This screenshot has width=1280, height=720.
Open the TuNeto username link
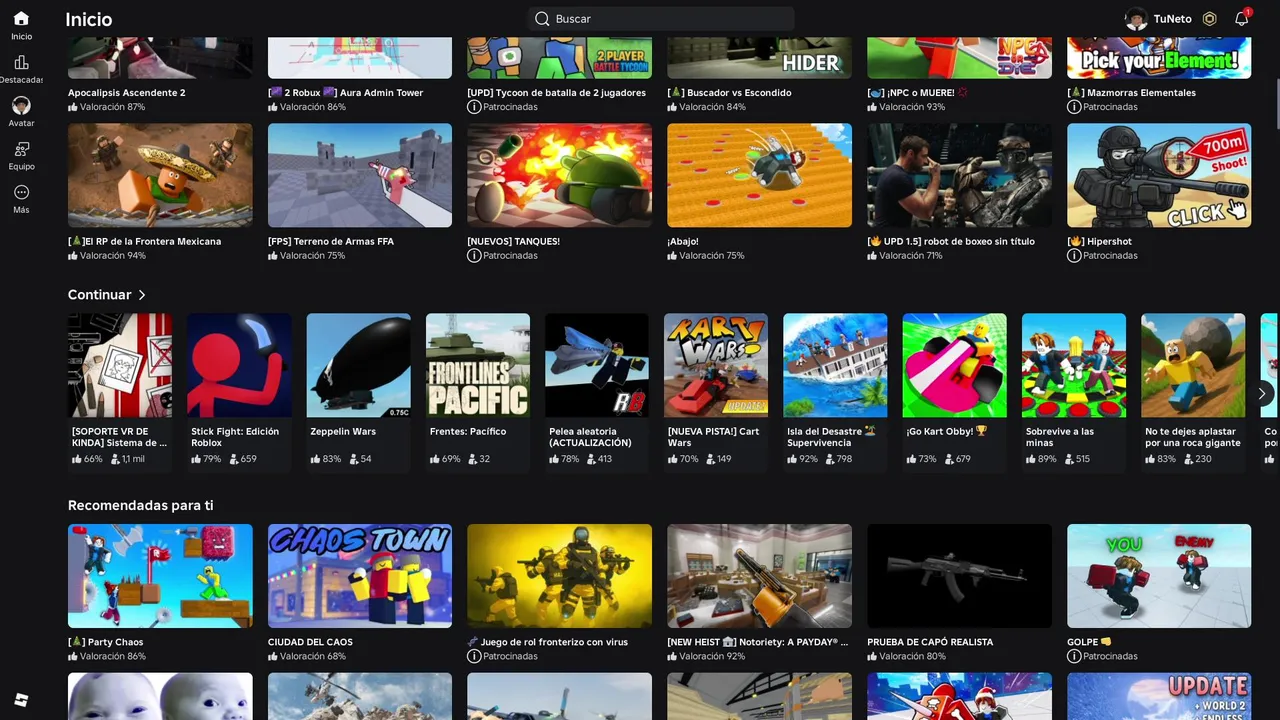tap(1172, 19)
